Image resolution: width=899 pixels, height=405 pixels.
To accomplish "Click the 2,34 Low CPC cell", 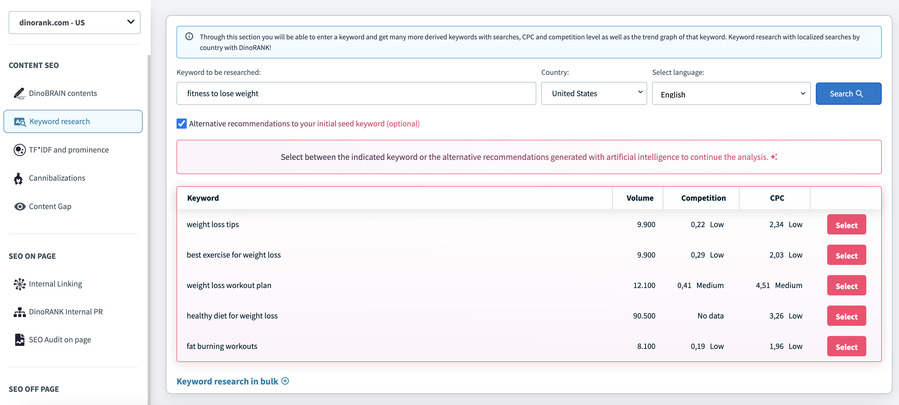I will (785, 225).
